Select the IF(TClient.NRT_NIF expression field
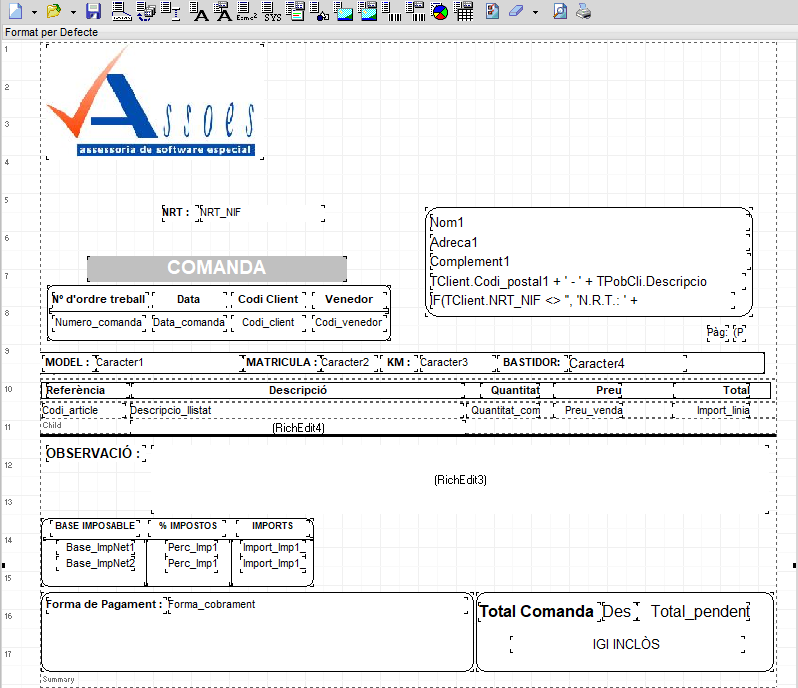Image resolution: width=798 pixels, height=688 pixels. tap(582, 300)
